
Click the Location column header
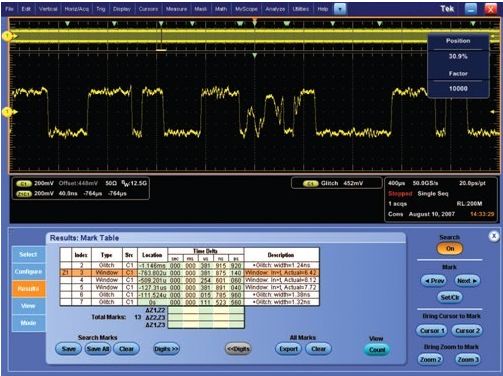tap(152, 255)
